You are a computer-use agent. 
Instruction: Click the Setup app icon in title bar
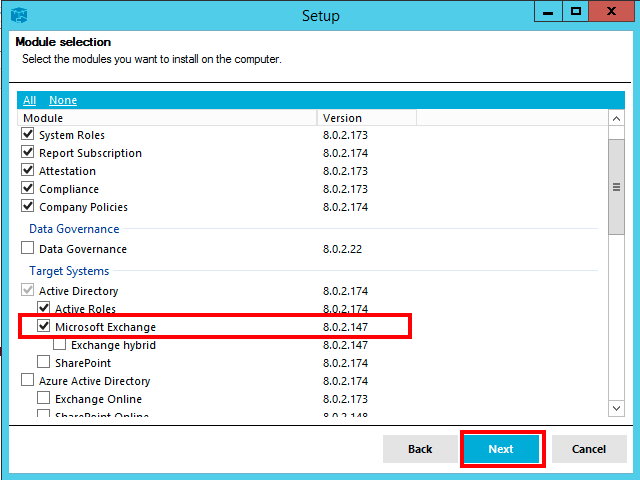click(19, 16)
